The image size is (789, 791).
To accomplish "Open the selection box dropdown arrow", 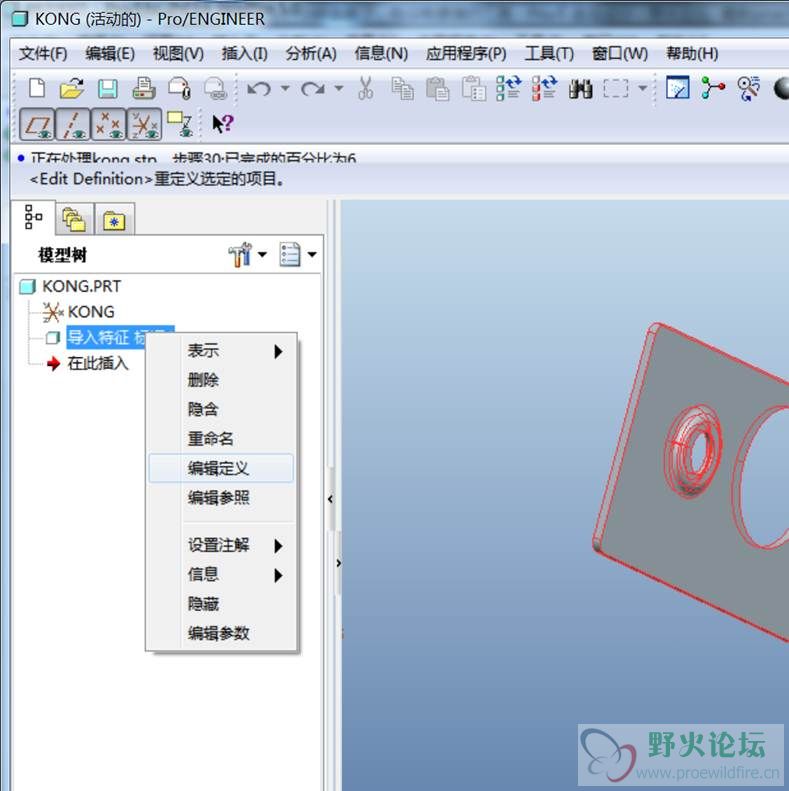I will tap(642, 88).
